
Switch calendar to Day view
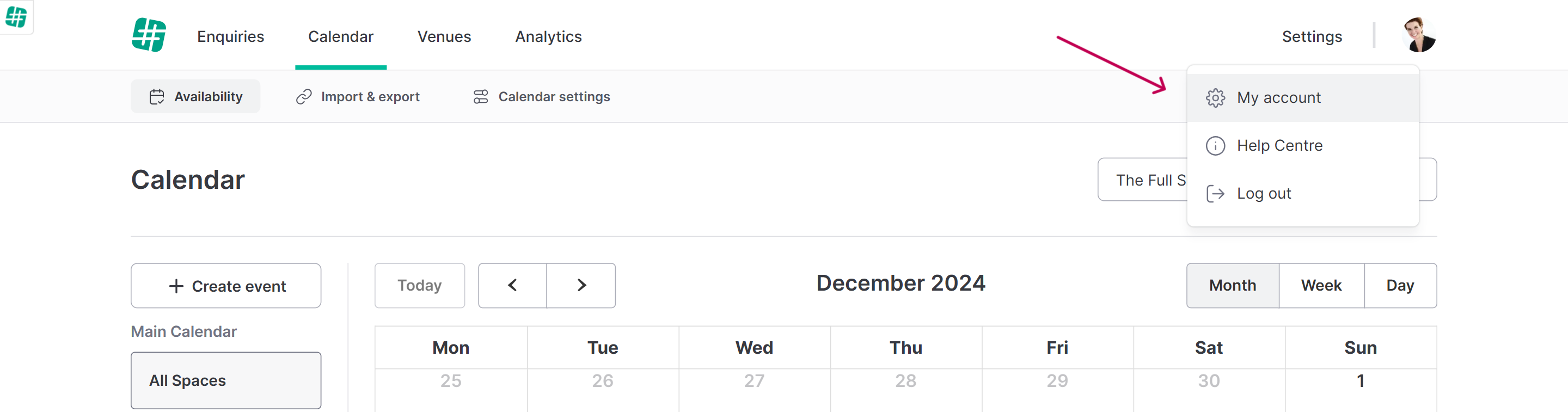pyautogui.click(x=1400, y=285)
